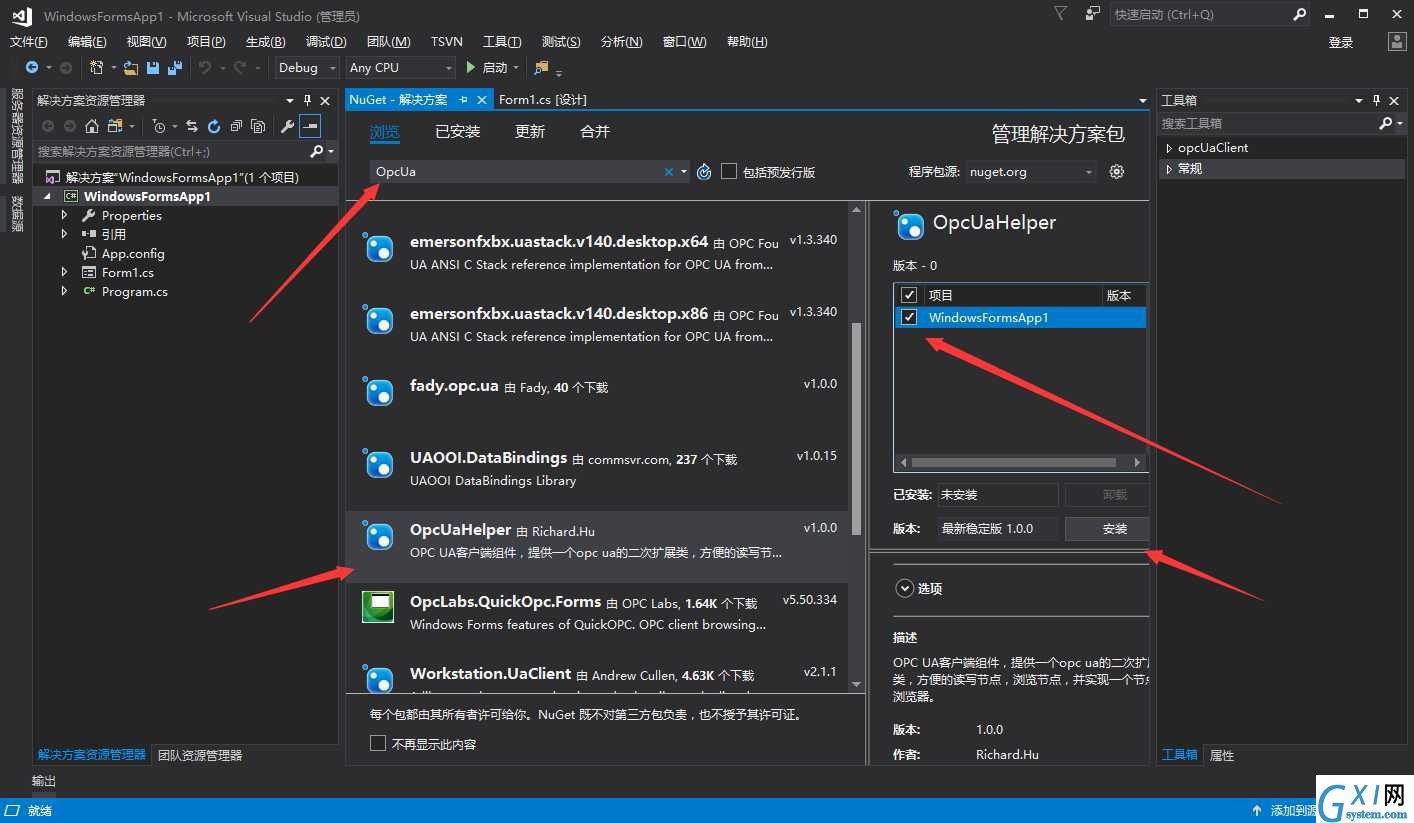Expand the Properties node in solution tree
Image resolution: width=1414 pixels, height=823 pixels.
(x=65, y=215)
